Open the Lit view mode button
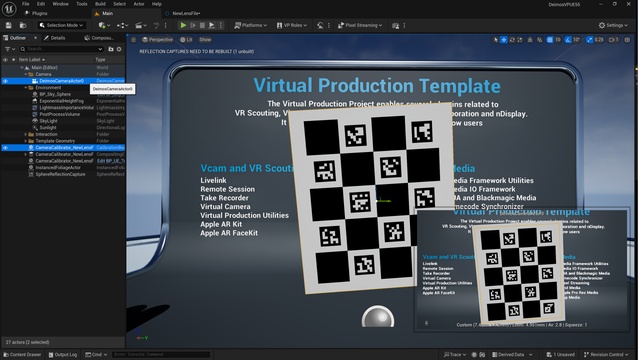Viewport: 640px width, 360px height. pos(186,40)
